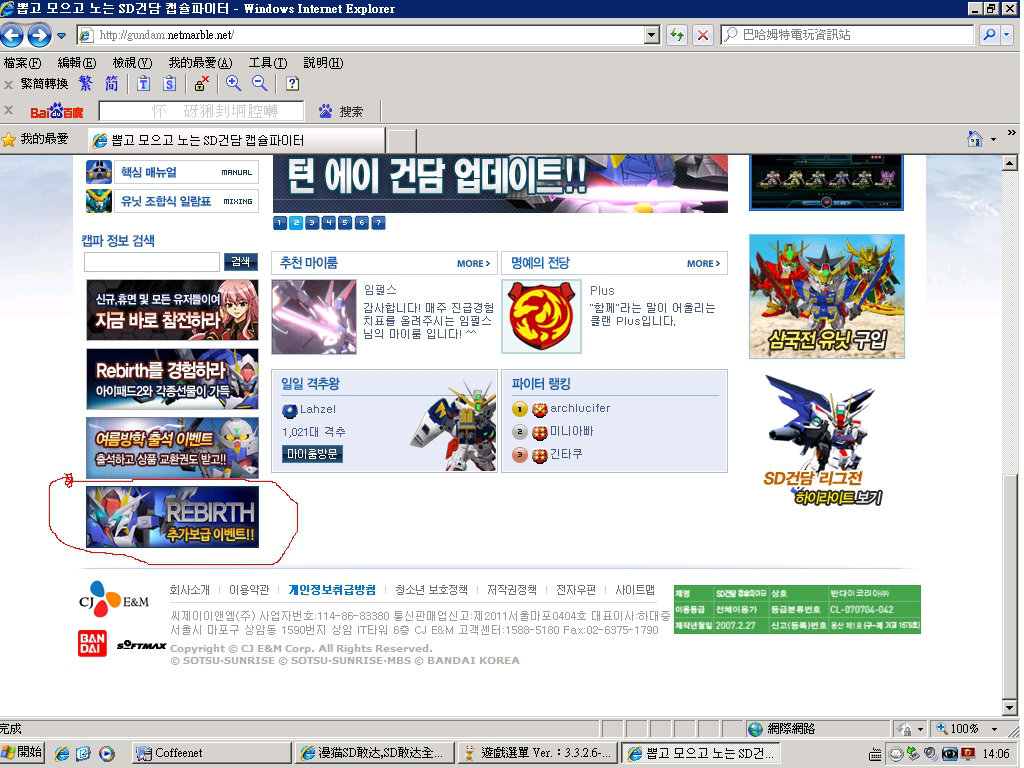
Task: Click the 캡파 정보 검색 input field
Action: 152,262
